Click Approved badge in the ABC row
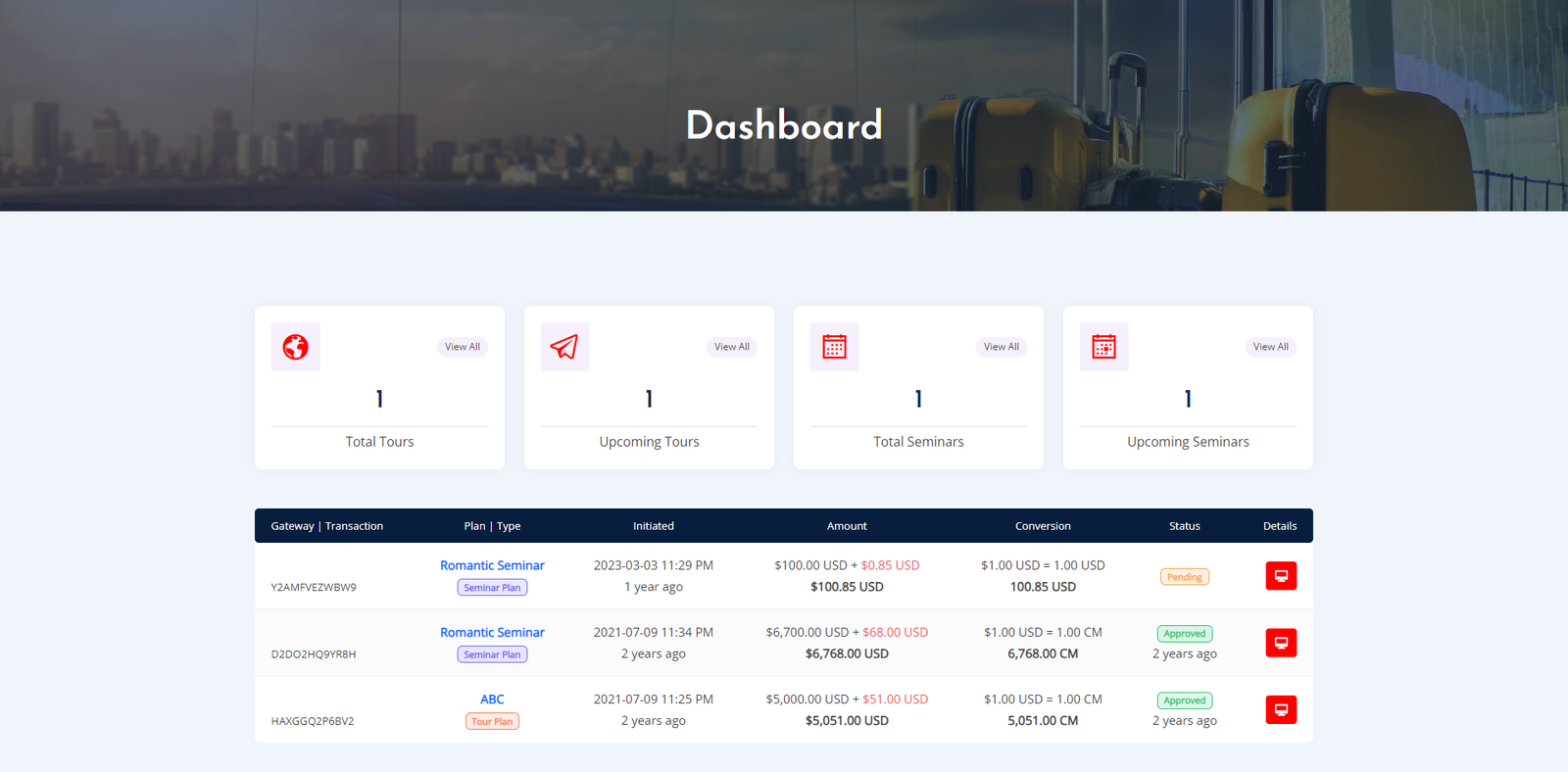Screen dimensions: 1568x772 coord(1184,700)
